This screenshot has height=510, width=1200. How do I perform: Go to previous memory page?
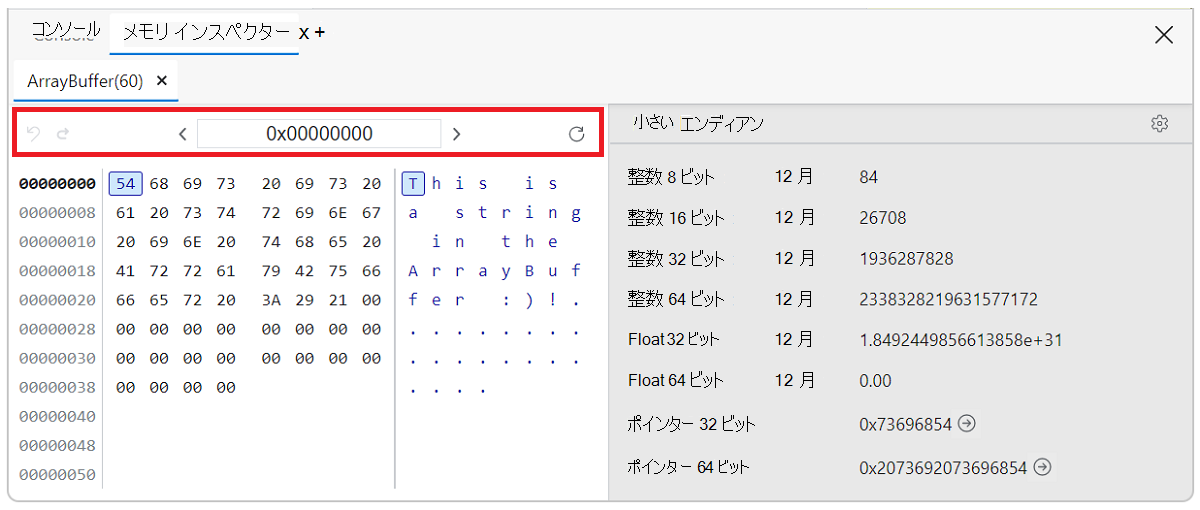183,134
